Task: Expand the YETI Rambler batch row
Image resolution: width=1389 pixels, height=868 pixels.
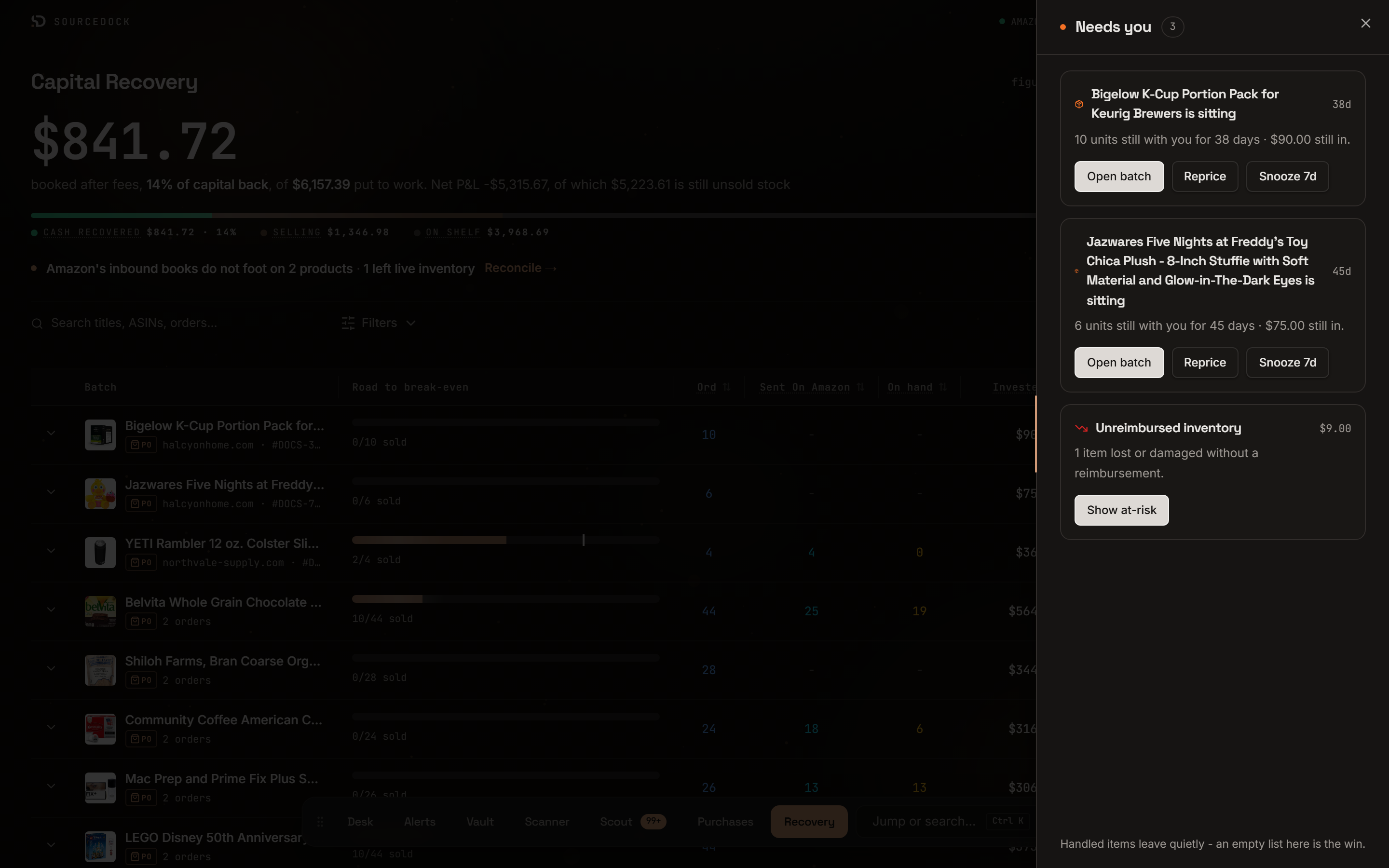Action: click(x=51, y=551)
